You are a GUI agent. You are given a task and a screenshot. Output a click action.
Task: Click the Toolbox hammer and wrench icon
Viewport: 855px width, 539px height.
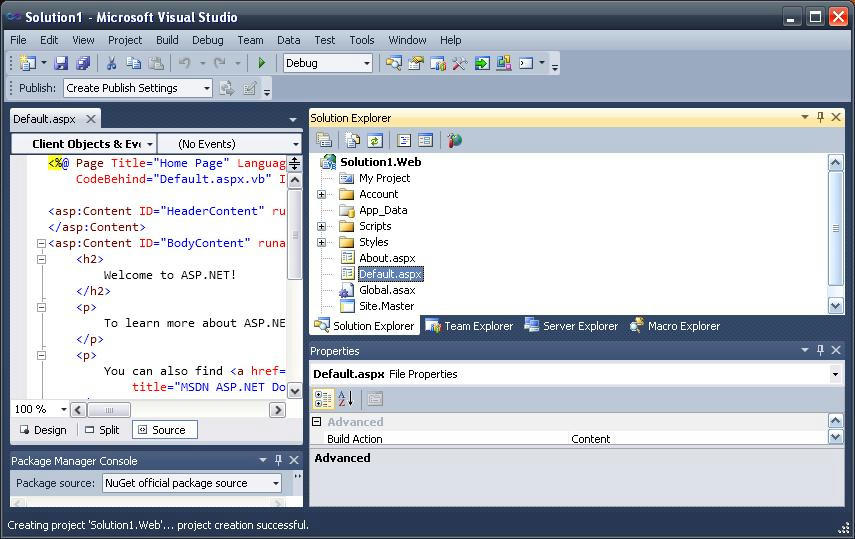pyautogui.click(x=460, y=63)
